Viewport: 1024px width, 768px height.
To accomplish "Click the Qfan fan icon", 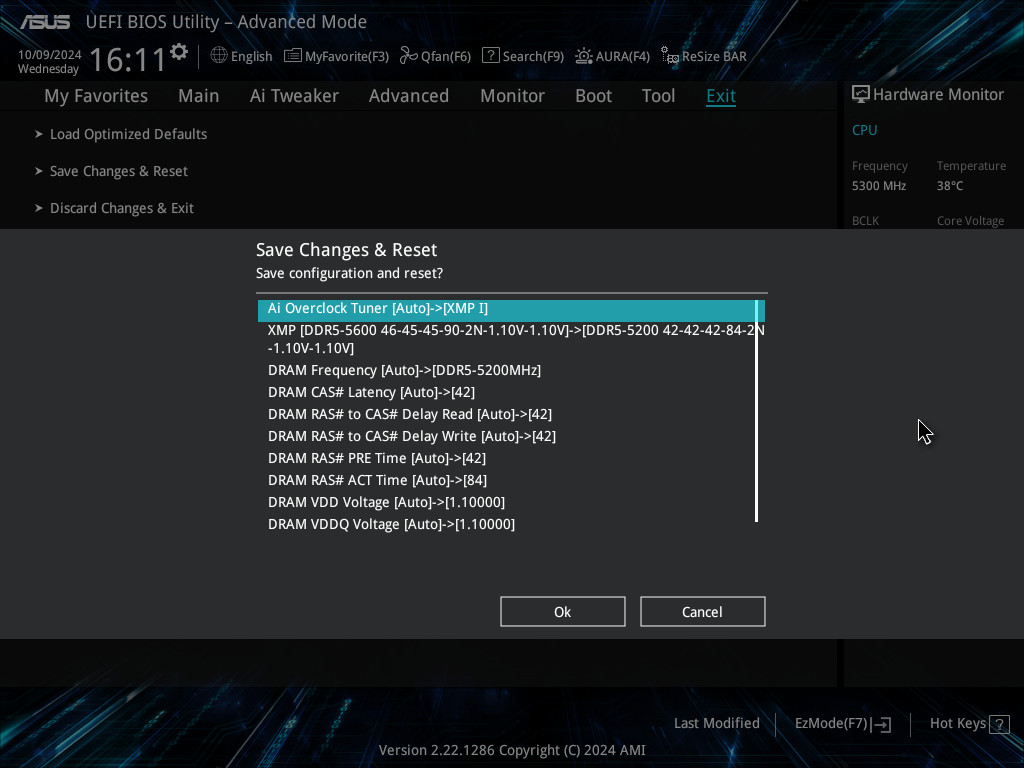I will click(x=409, y=56).
